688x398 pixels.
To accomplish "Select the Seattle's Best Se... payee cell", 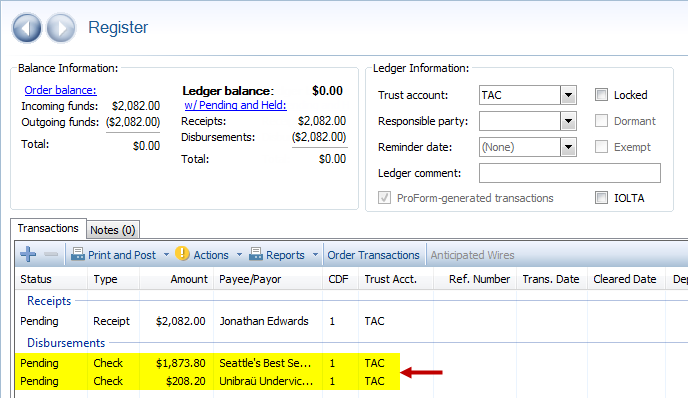I will click(265, 363).
